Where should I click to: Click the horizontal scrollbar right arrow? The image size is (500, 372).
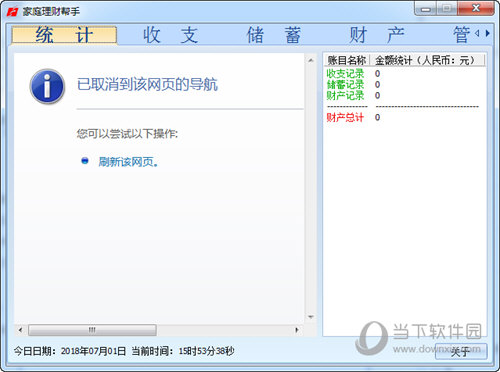[297, 330]
